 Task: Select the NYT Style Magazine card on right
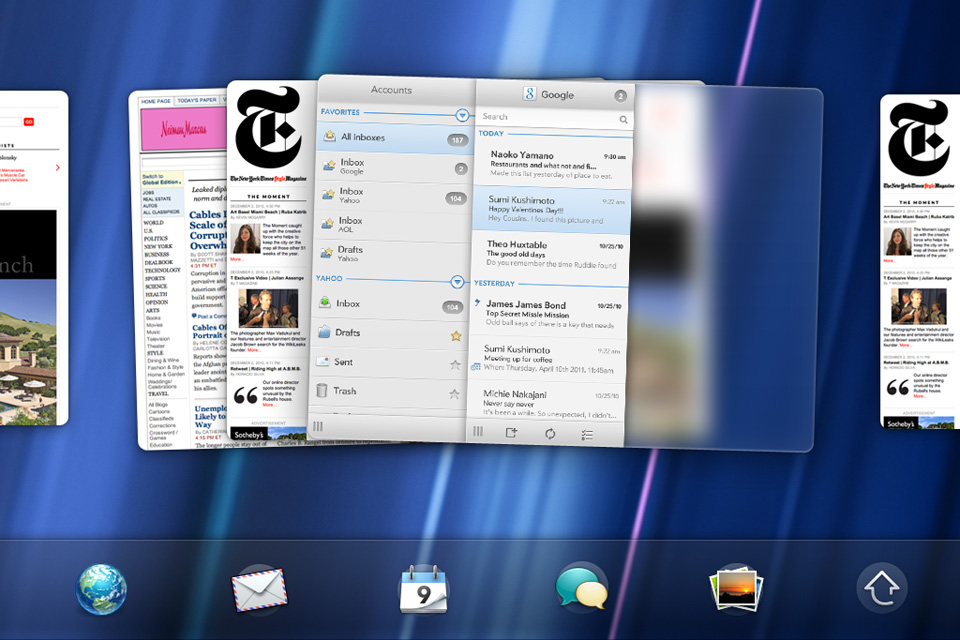(x=919, y=260)
